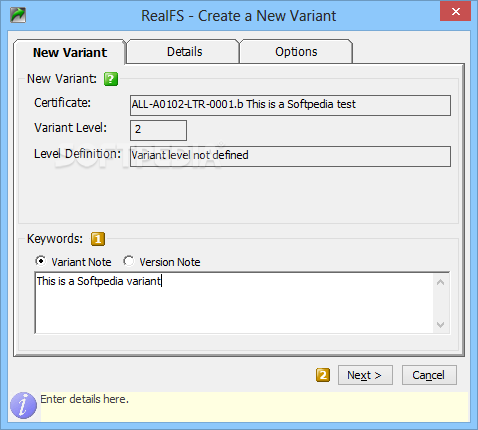Viewport: 478px width, 430px height.
Task: Click the 'Keywords:' group label
Action: pyautogui.click(x=55, y=239)
